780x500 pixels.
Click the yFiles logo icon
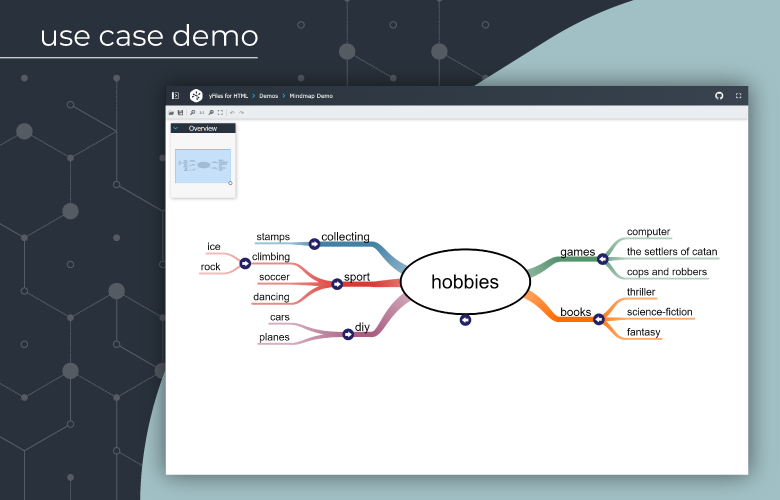pos(196,96)
